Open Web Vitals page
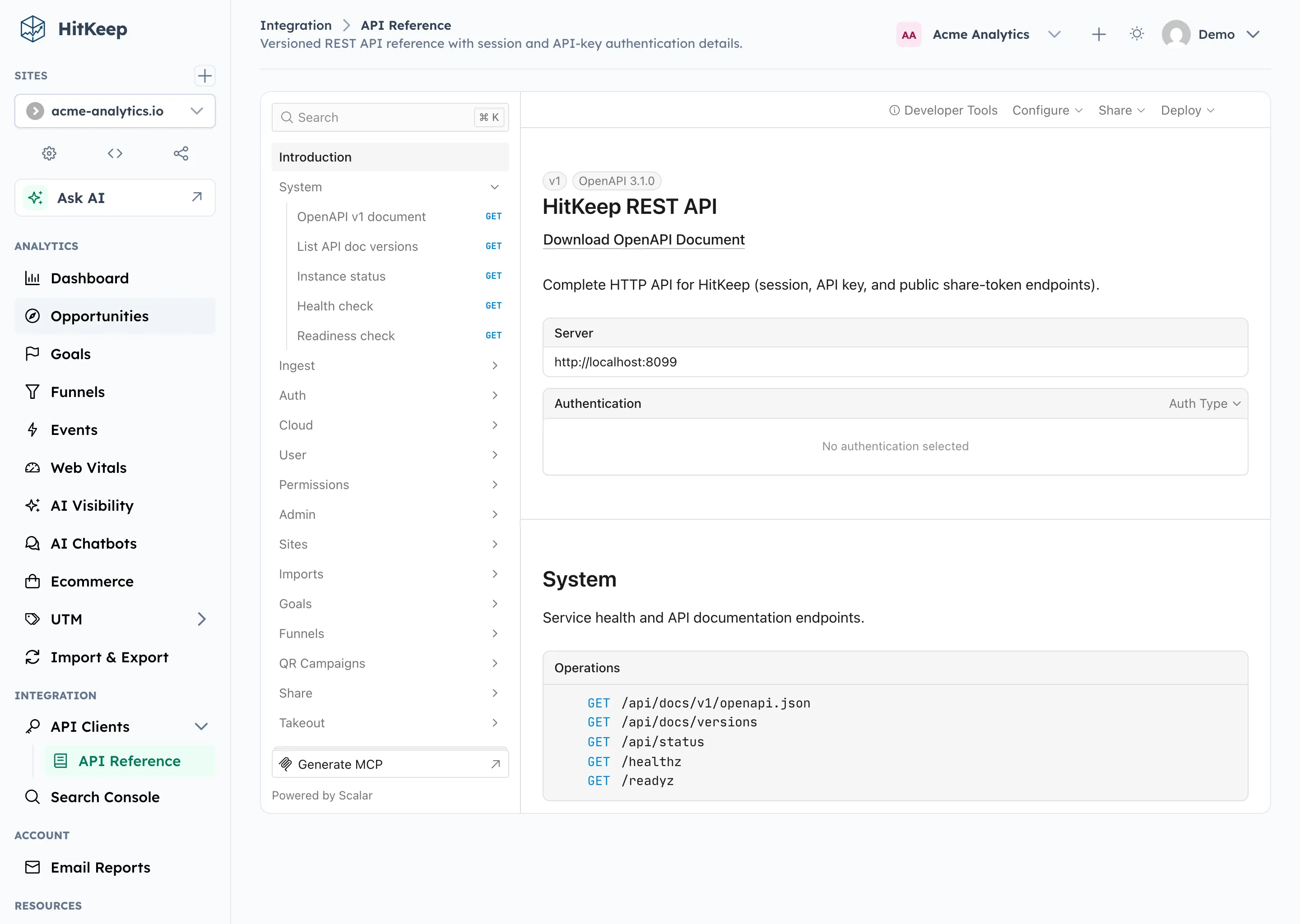This screenshot has height=924, width=1300. (x=115, y=468)
